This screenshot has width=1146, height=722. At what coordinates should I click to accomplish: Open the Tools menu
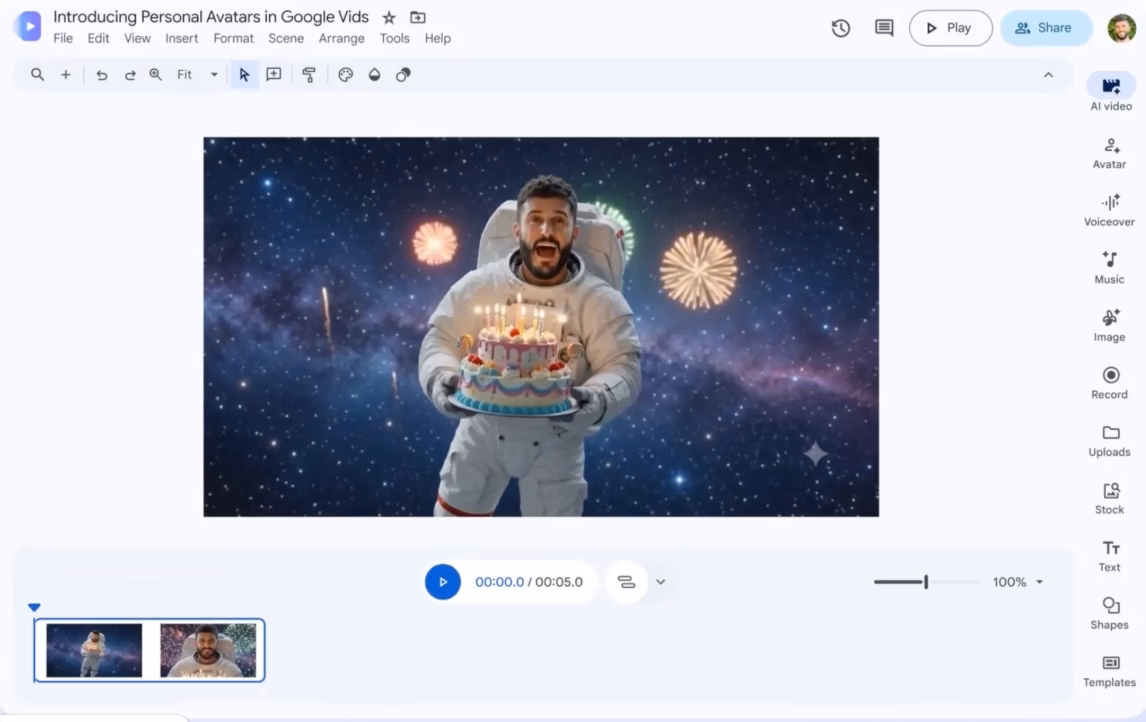pyautogui.click(x=394, y=38)
